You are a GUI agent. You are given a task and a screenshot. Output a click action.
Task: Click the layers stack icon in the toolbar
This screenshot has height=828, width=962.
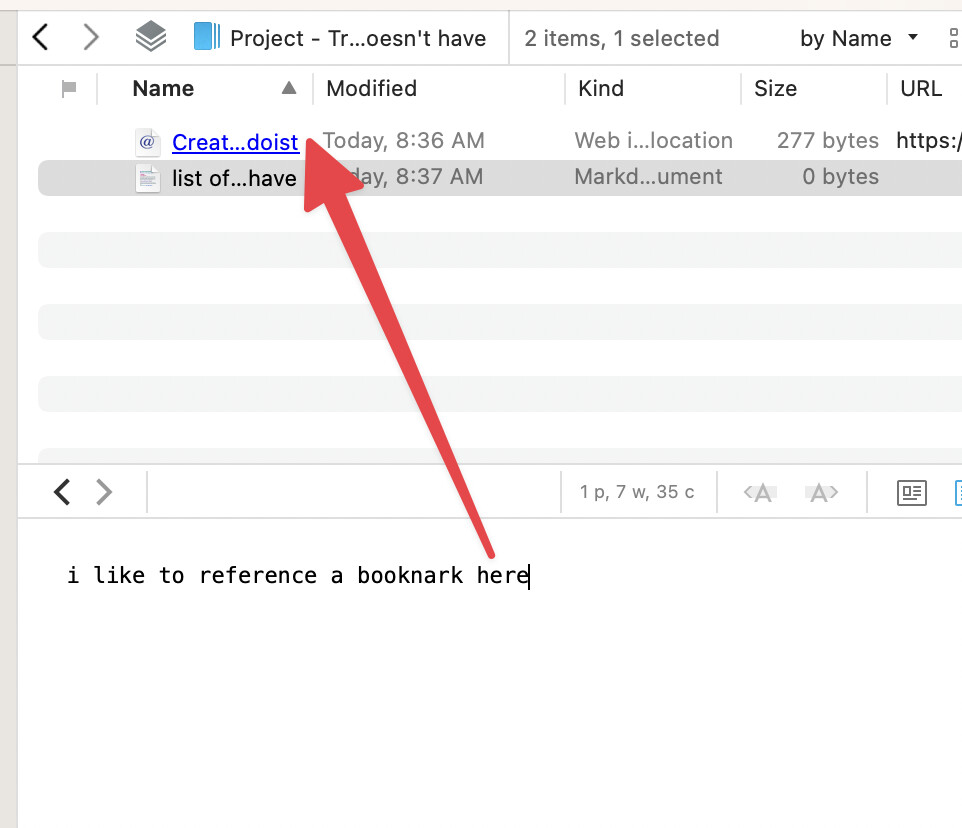coord(150,37)
